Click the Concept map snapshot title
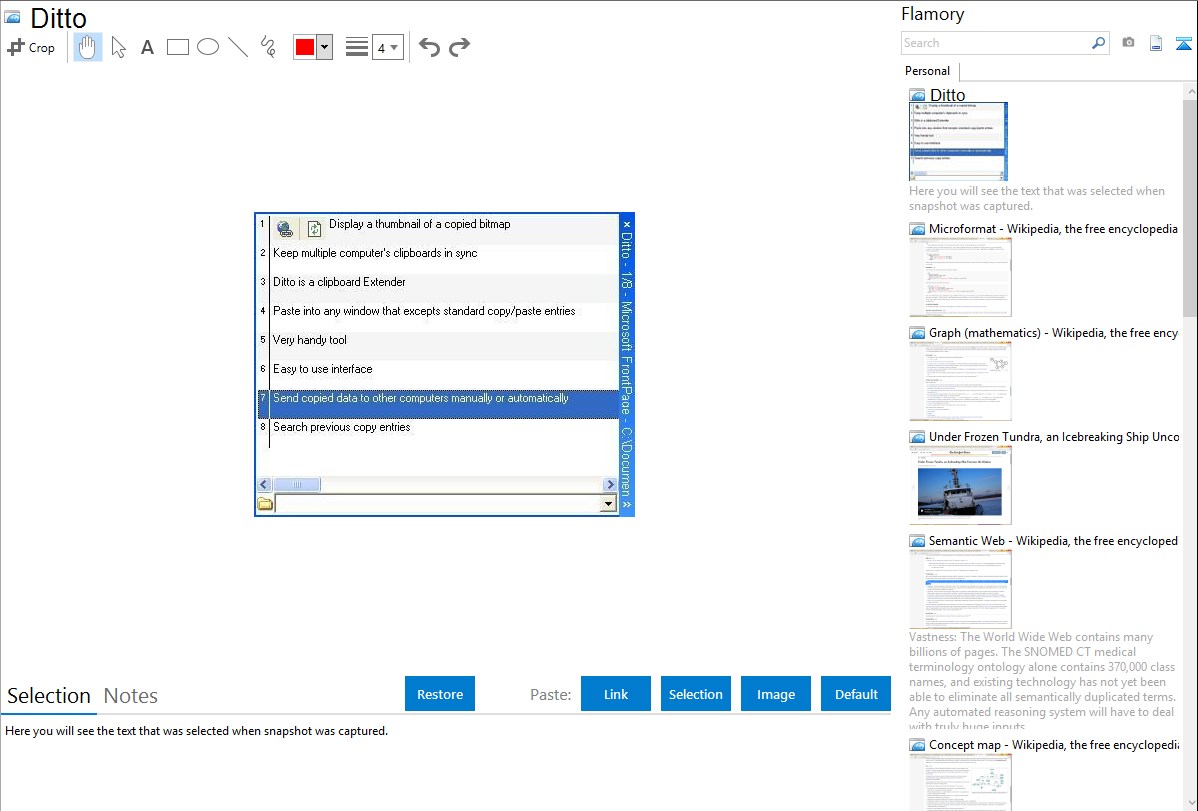1198x811 pixels. tap(1054, 744)
